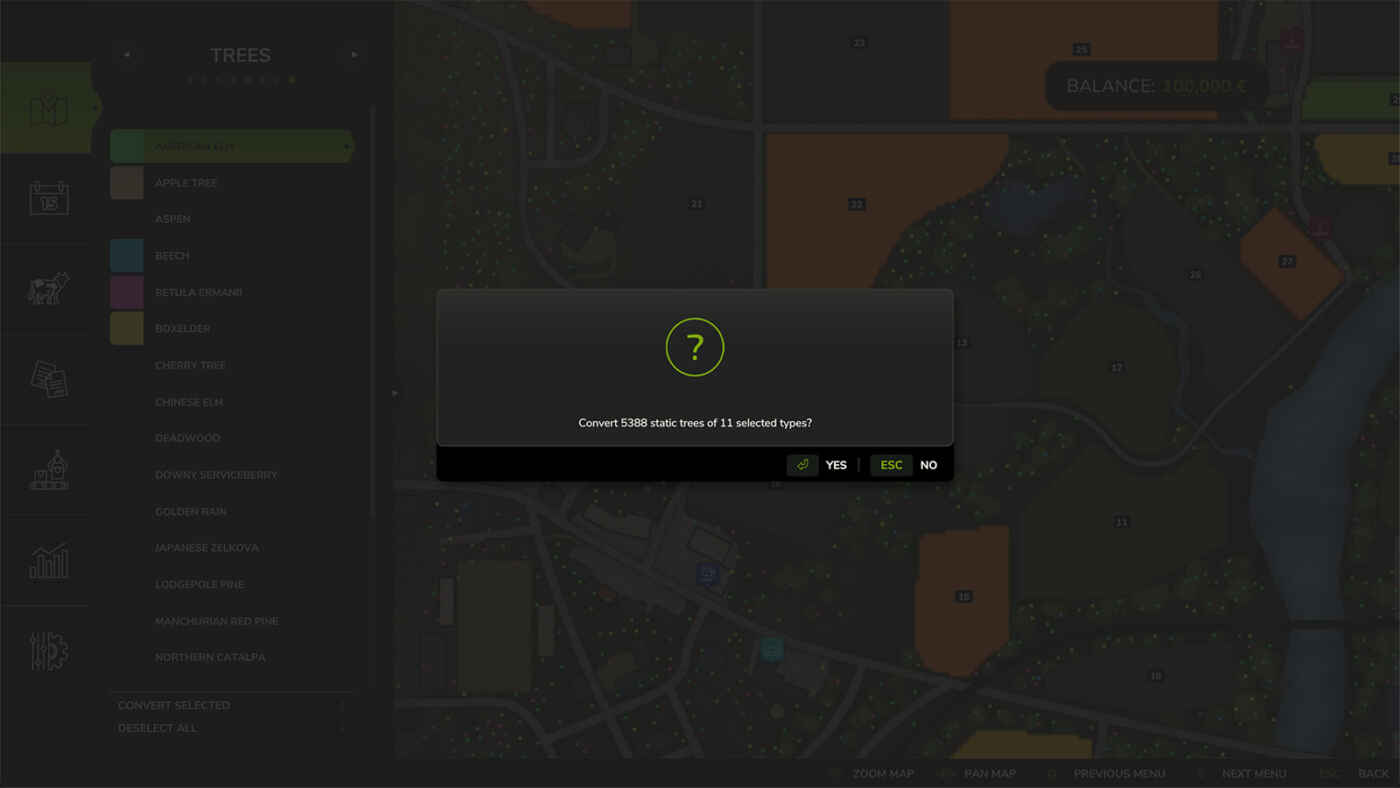Toggle the Boxelder tree type
The image size is (1400, 788).
click(x=182, y=329)
